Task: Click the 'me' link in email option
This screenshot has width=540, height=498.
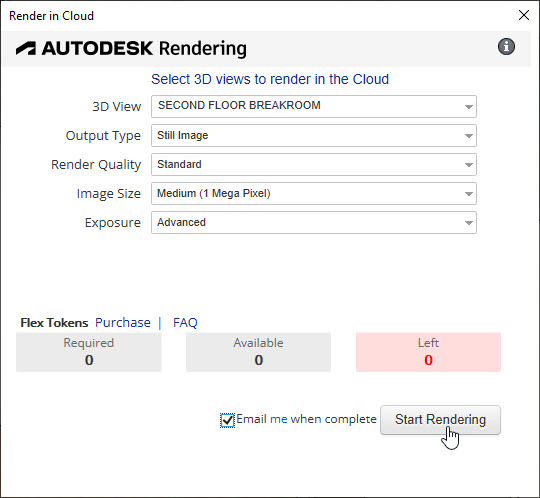Action: [x=279, y=419]
